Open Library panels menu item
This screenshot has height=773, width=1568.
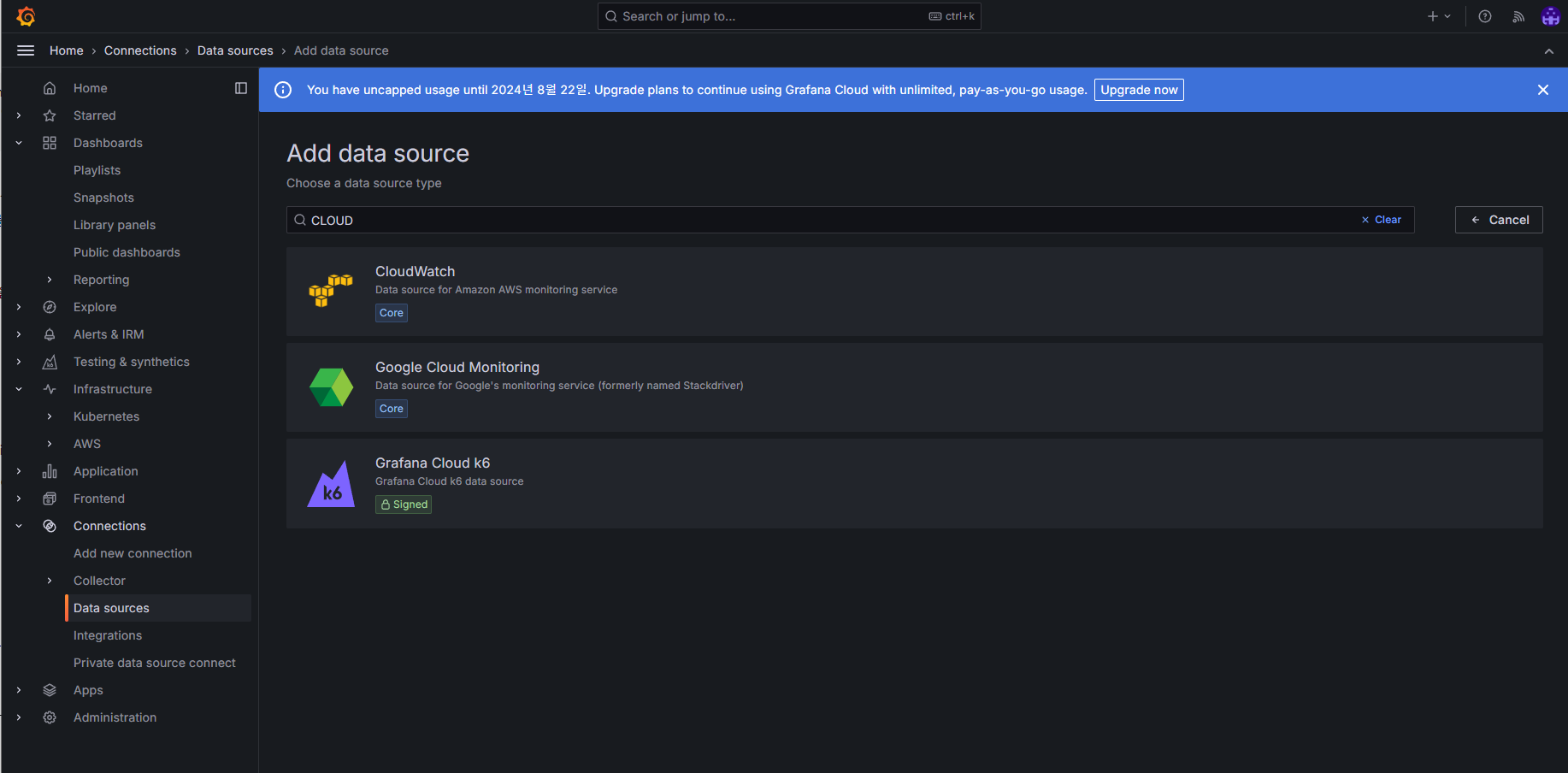click(115, 225)
